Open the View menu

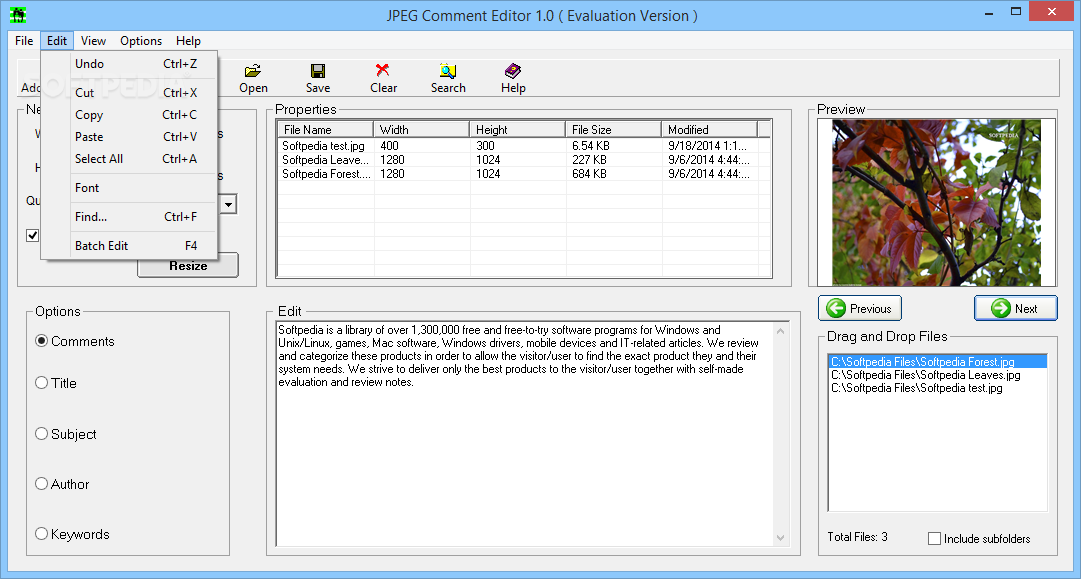[x=93, y=41]
